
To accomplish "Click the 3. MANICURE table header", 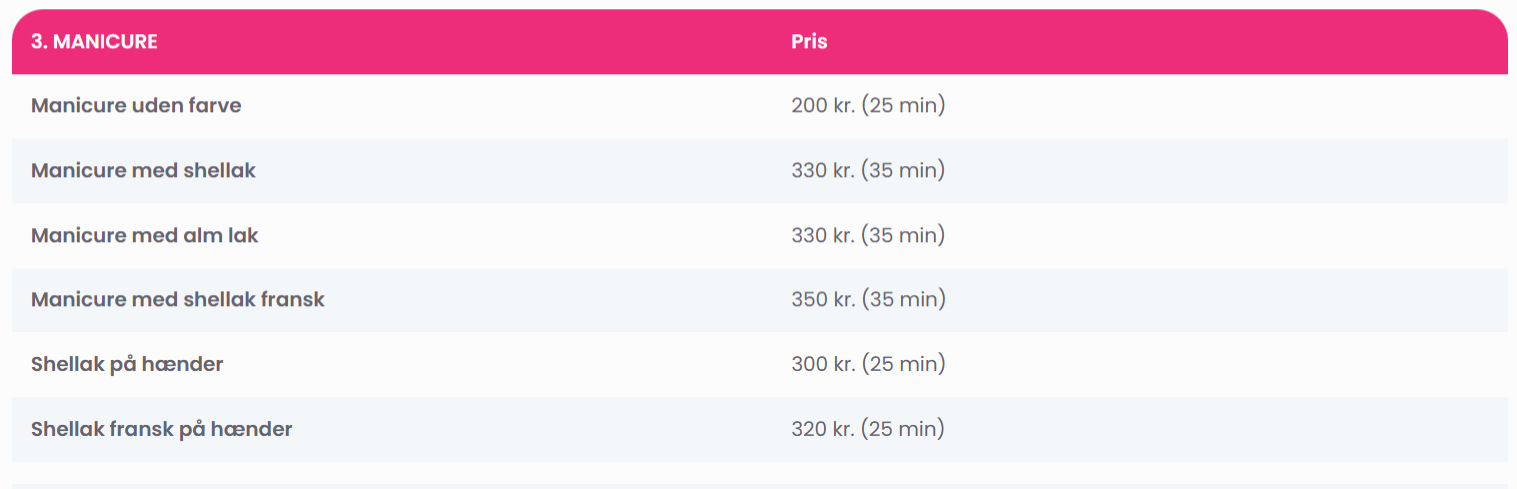I will pyautogui.click(x=94, y=42).
